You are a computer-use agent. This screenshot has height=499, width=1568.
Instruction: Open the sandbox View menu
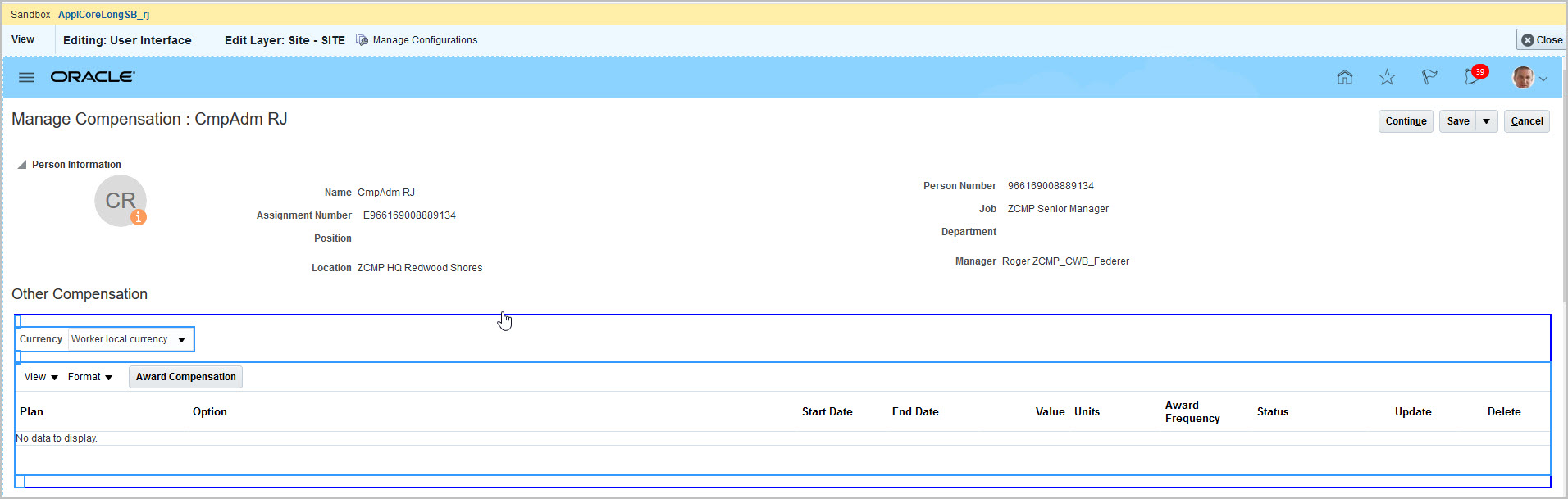[x=23, y=39]
